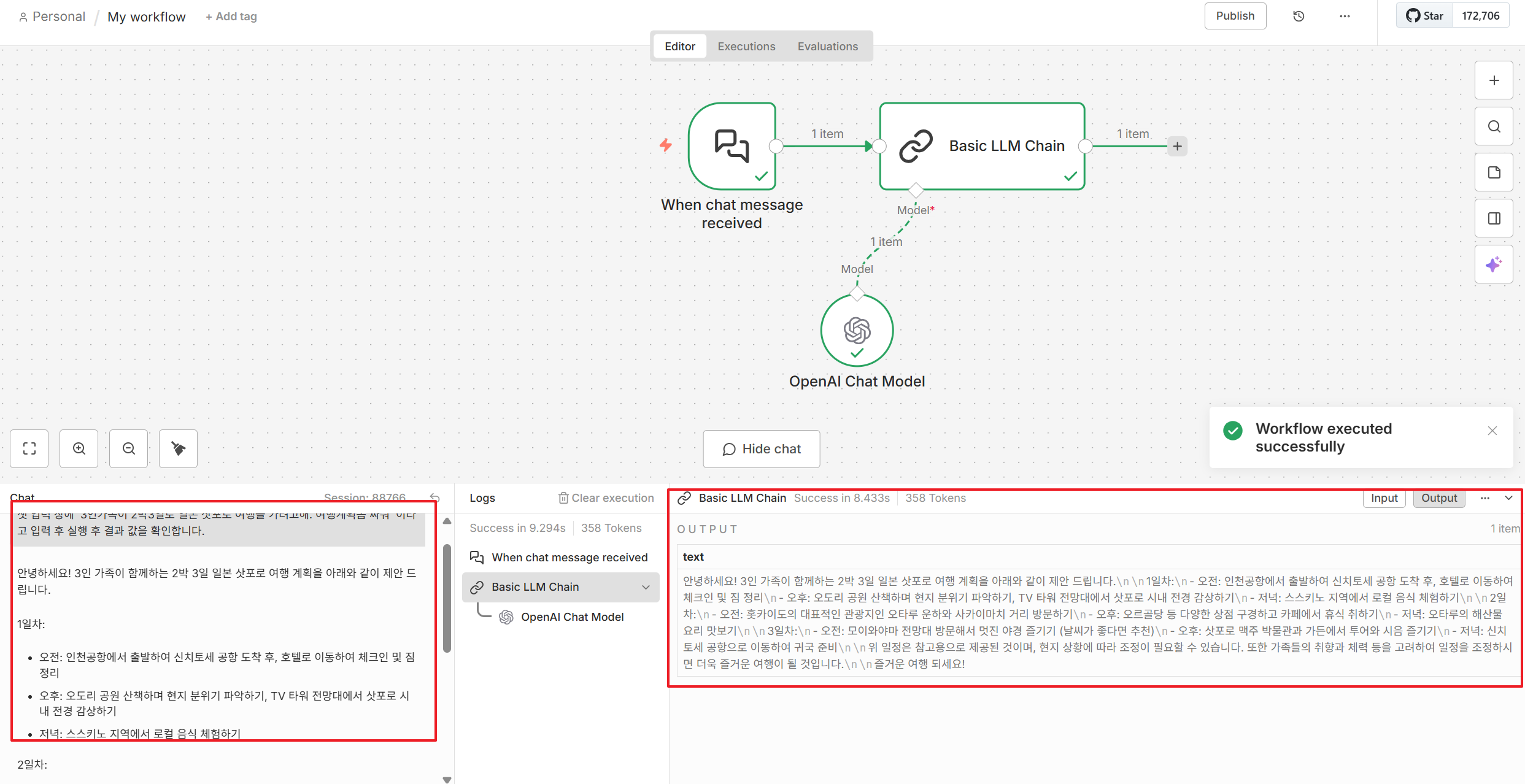Click the zoom in canvas icon

tap(79, 448)
